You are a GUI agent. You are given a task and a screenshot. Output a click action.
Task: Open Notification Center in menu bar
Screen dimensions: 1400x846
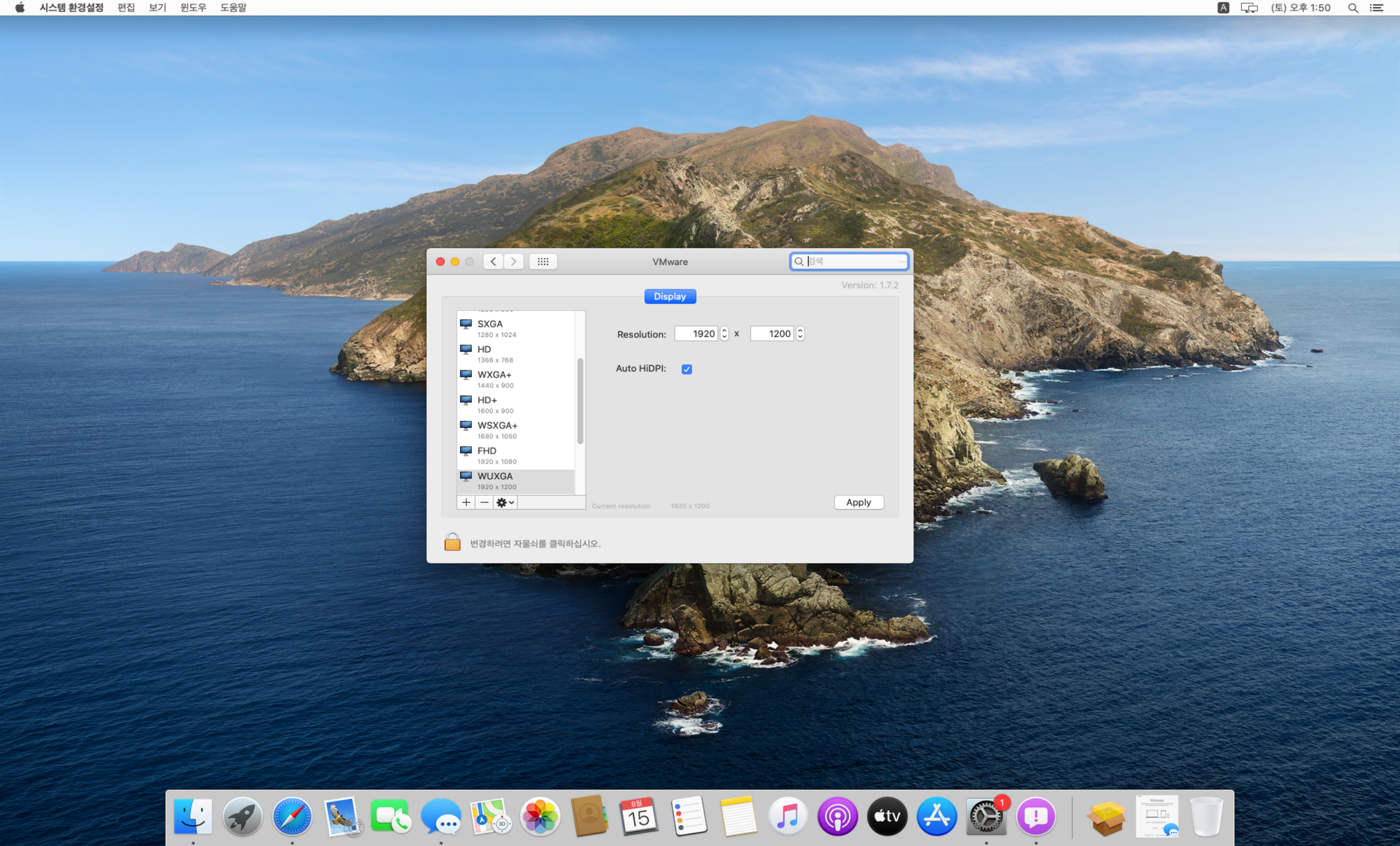tap(1377, 7)
